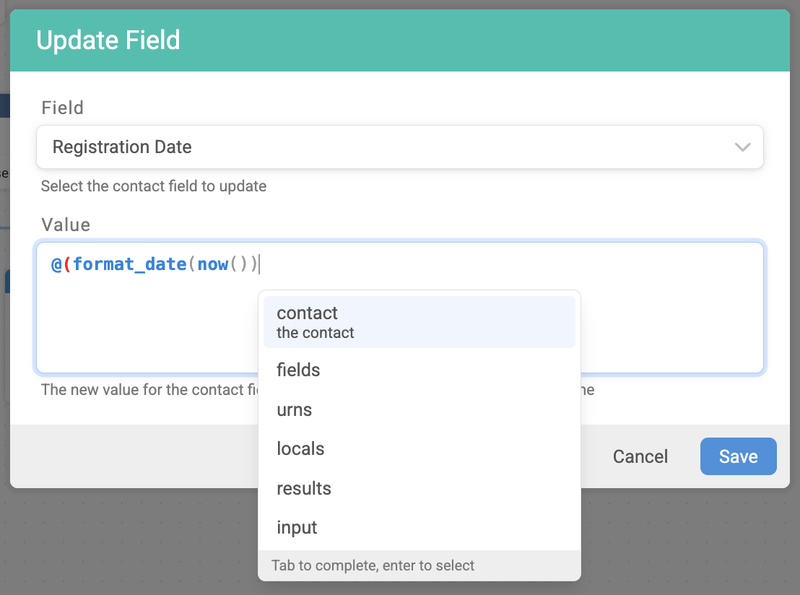Click 'the contact' description in suggestion list
800x595 pixels.
tap(315, 333)
